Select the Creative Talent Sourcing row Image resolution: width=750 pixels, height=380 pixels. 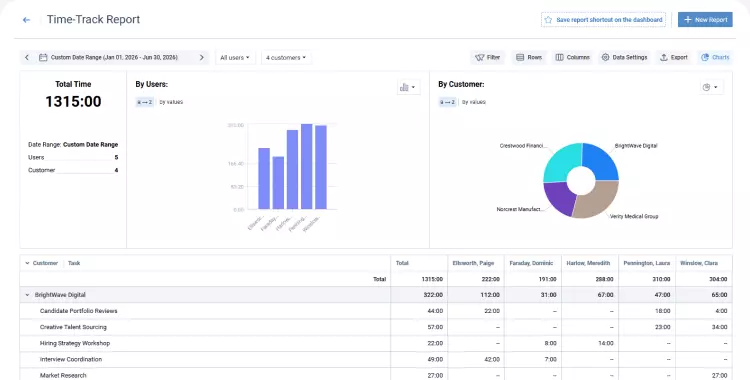point(376,327)
